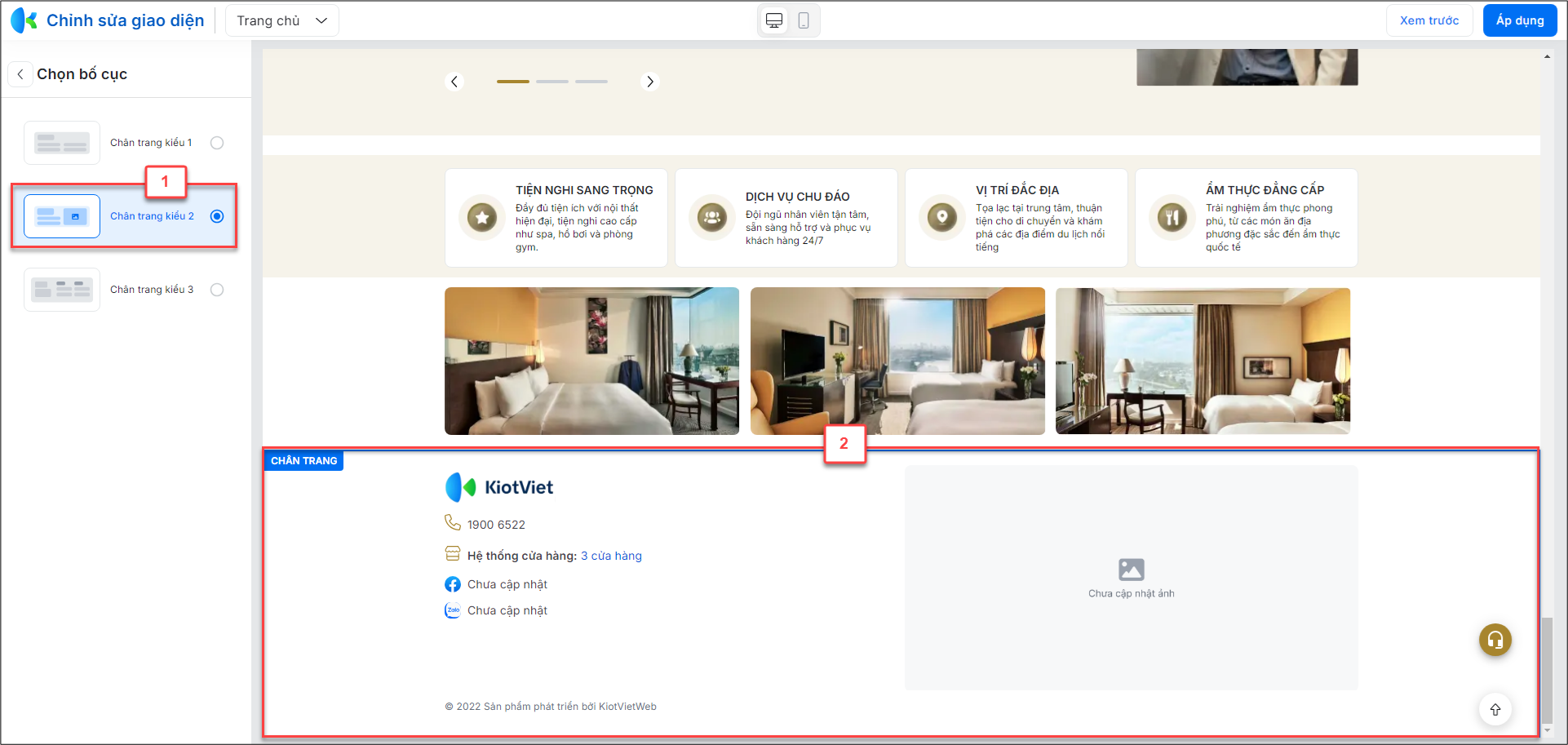1568x745 pixels.
Task: Click the first hotel room photo with flower painting
Action: 591,361
